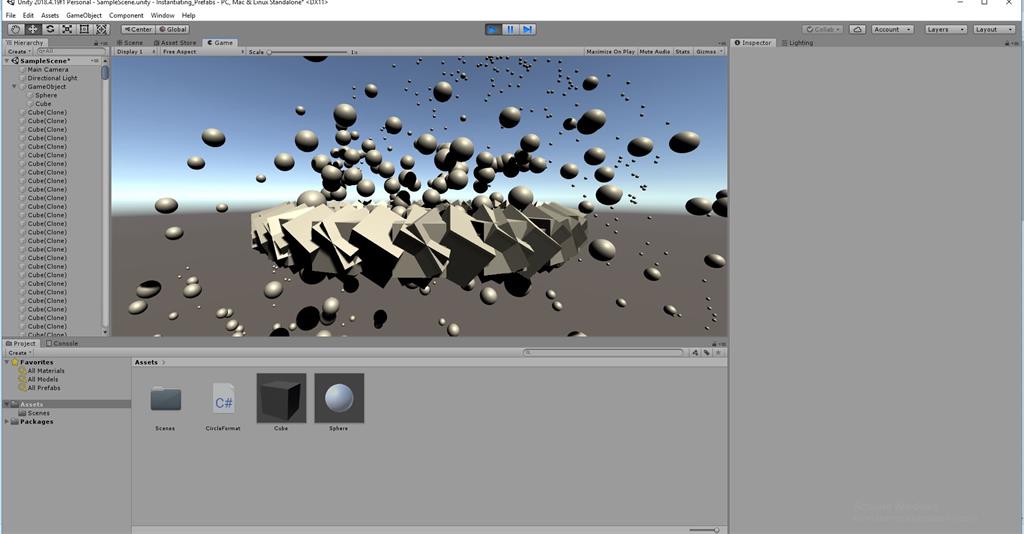Viewport: 1024px width, 534px height.
Task: Click the Step frame button
Action: click(527, 29)
